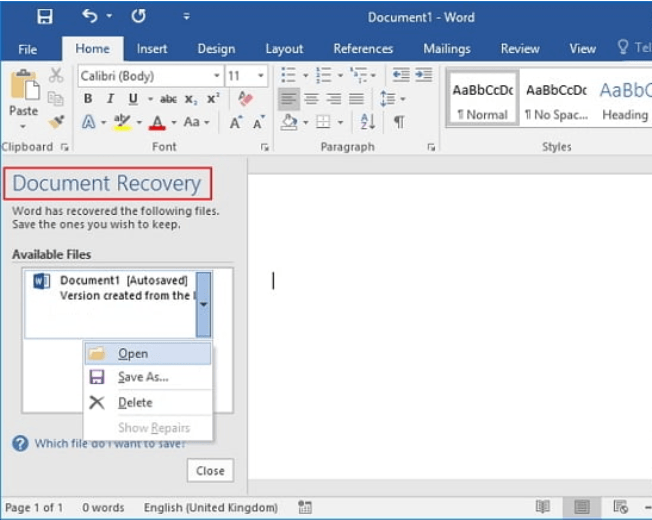652x520 pixels.
Task: Toggle Underline formatting
Action: (x=133, y=99)
